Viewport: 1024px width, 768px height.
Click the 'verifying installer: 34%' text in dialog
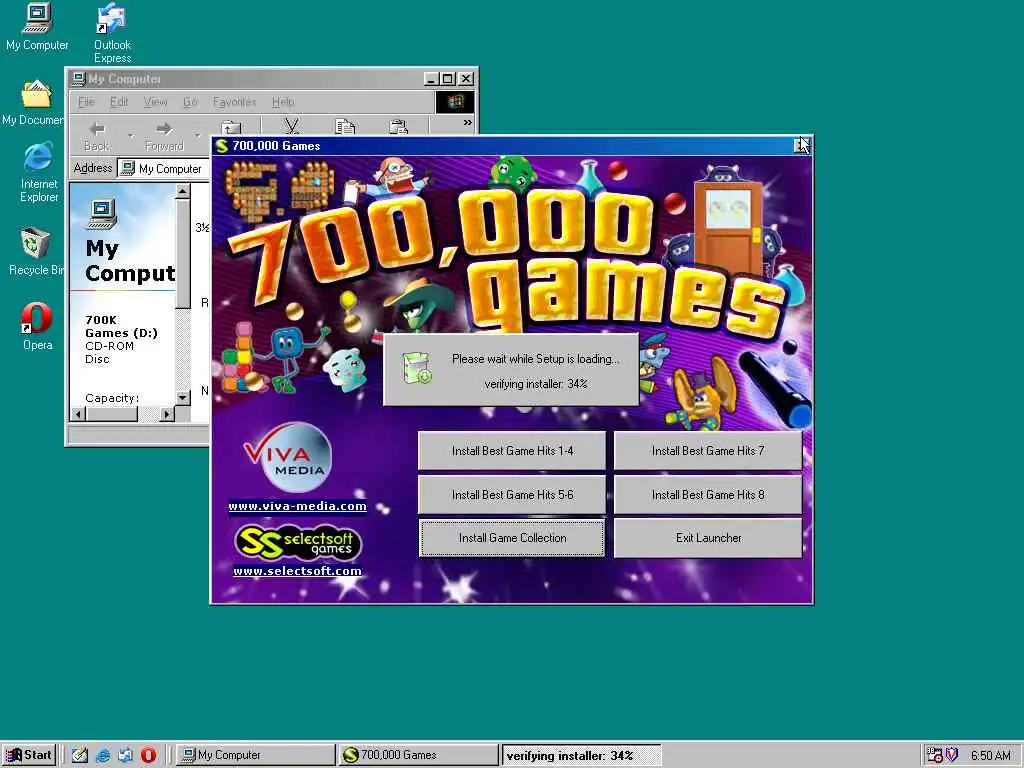click(536, 384)
